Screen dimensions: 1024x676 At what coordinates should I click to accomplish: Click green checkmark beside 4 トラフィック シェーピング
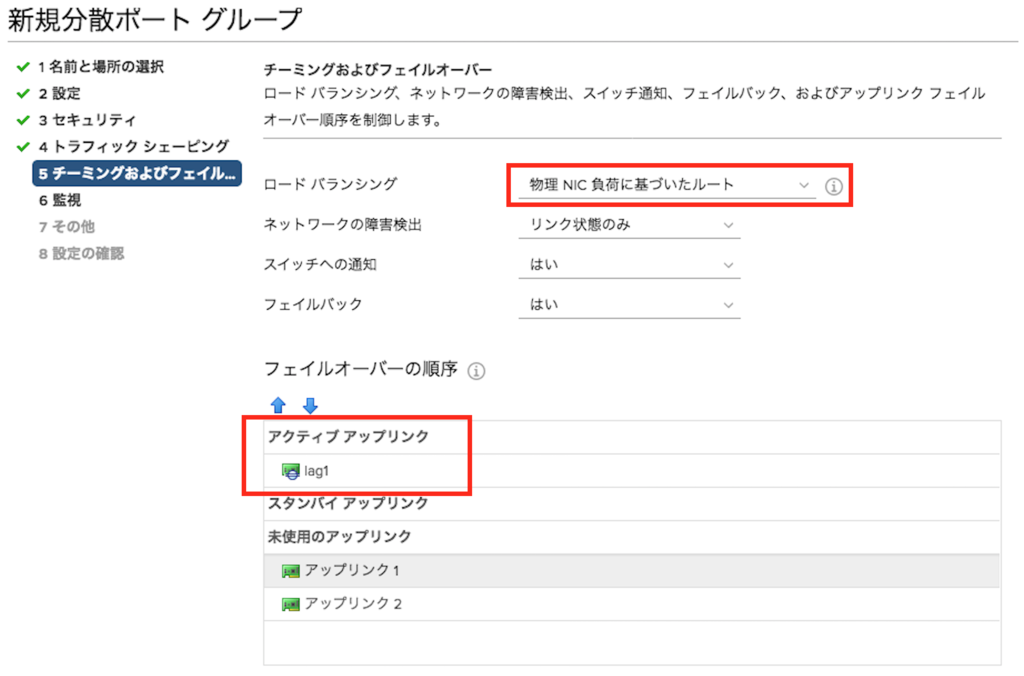[23, 146]
